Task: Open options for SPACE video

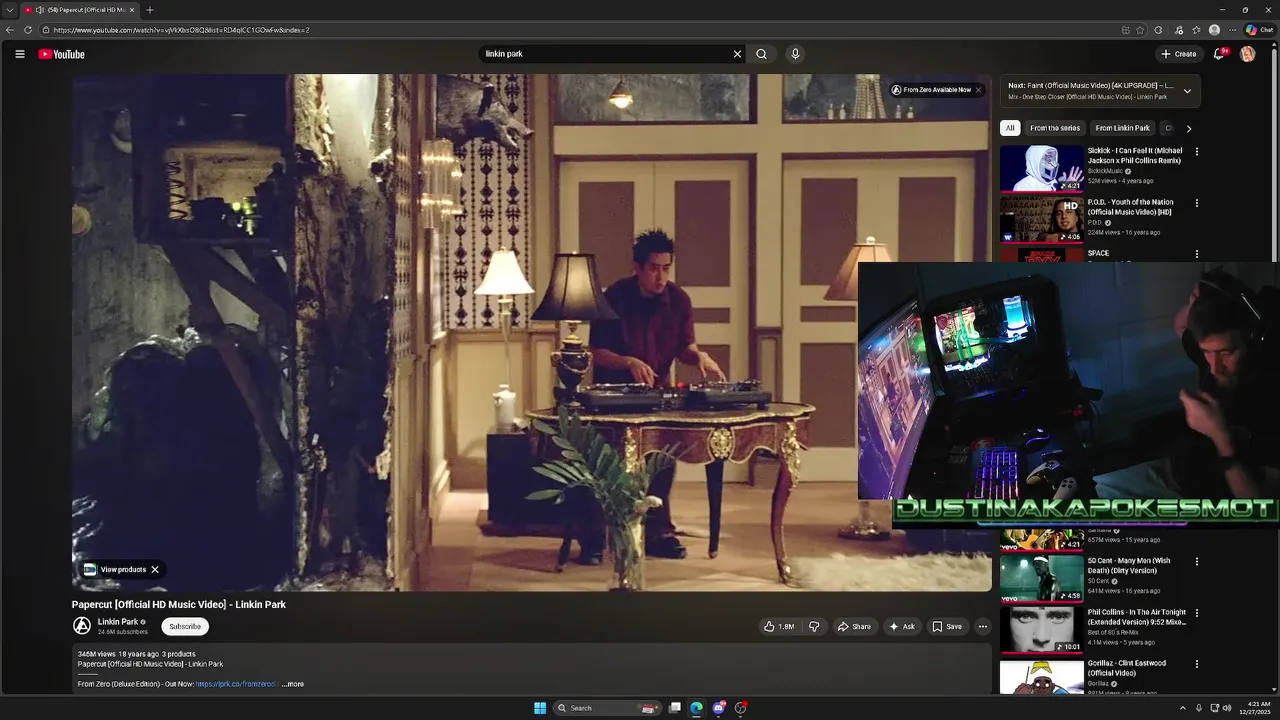Action: 1196,254
